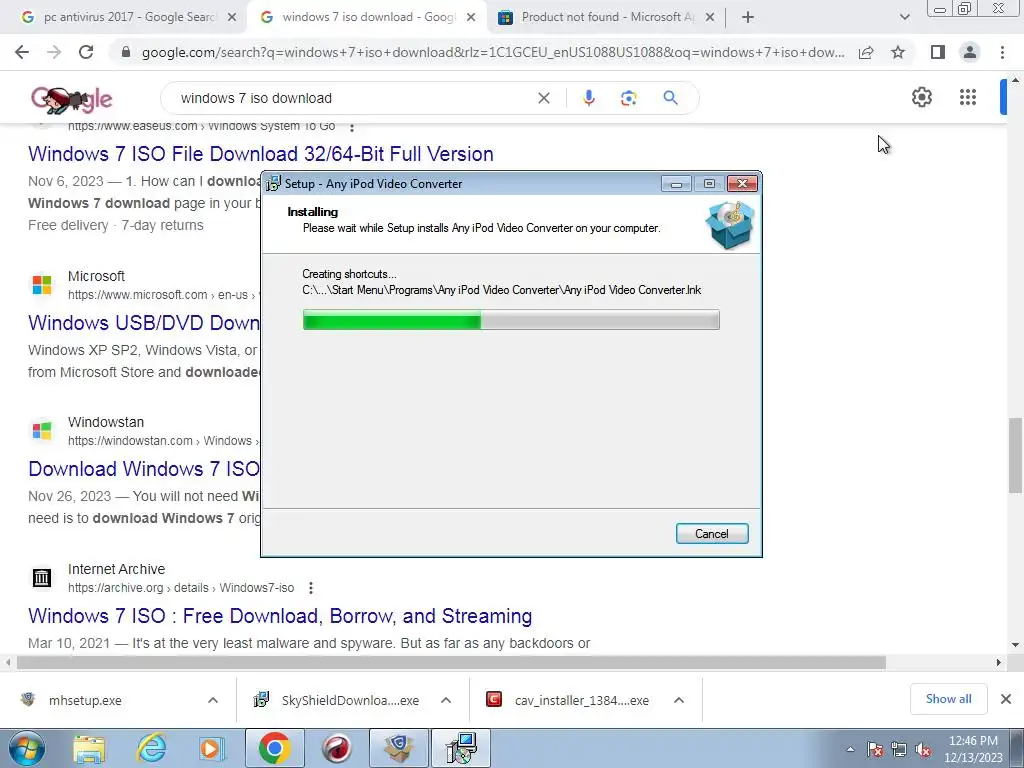
Task: Click the Google doodle logo
Action: [72, 99]
